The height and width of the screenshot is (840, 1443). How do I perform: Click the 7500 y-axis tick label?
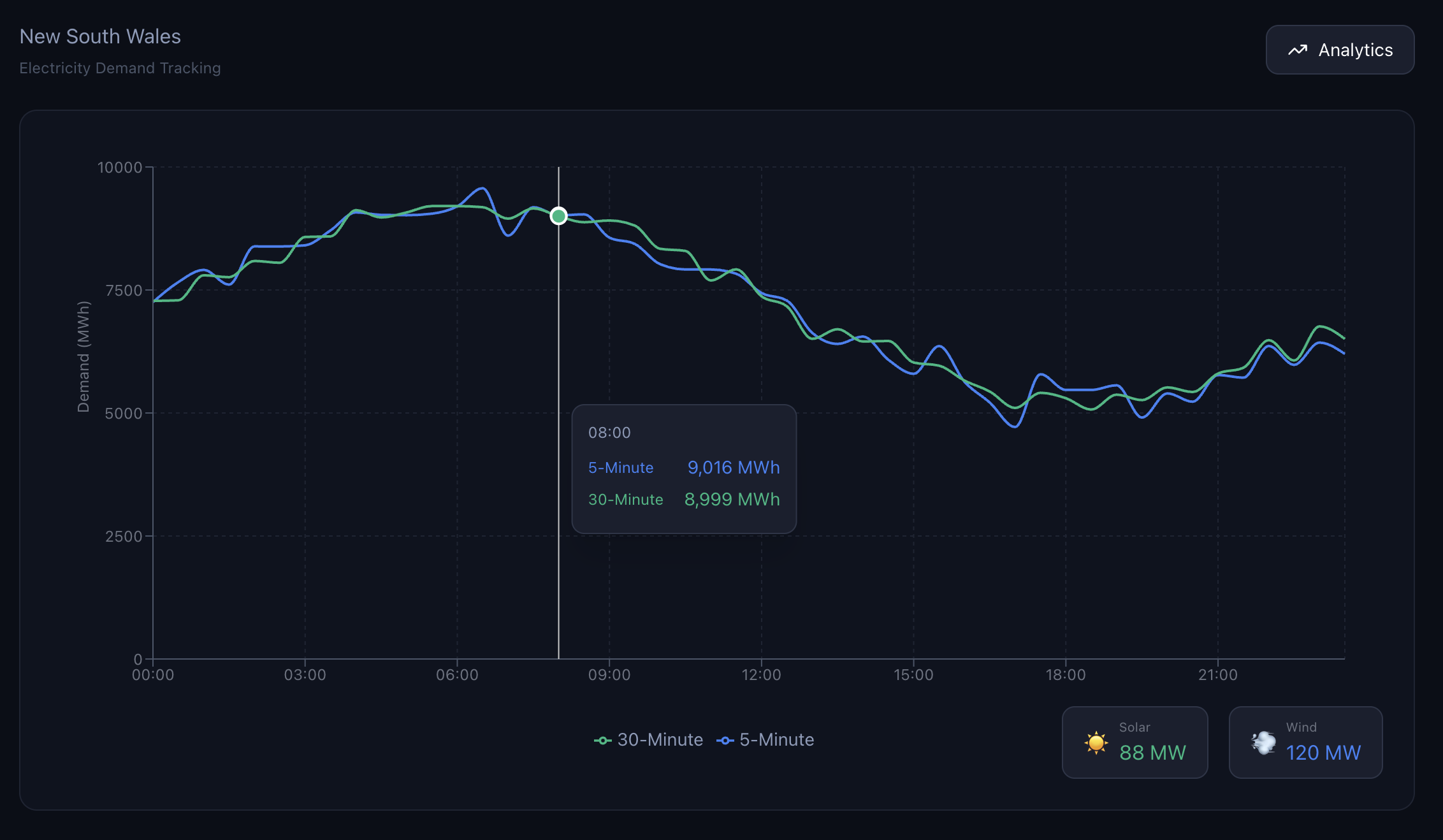click(x=124, y=291)
